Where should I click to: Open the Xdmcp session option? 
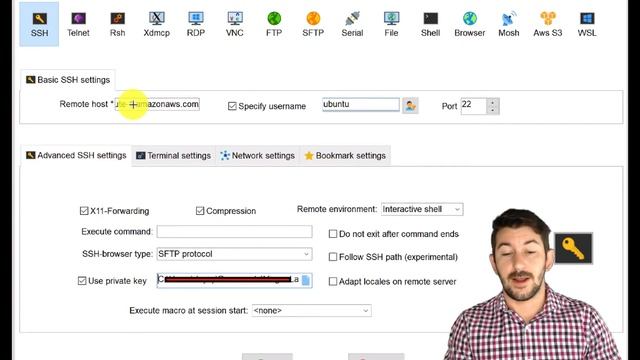pos(157,24)
